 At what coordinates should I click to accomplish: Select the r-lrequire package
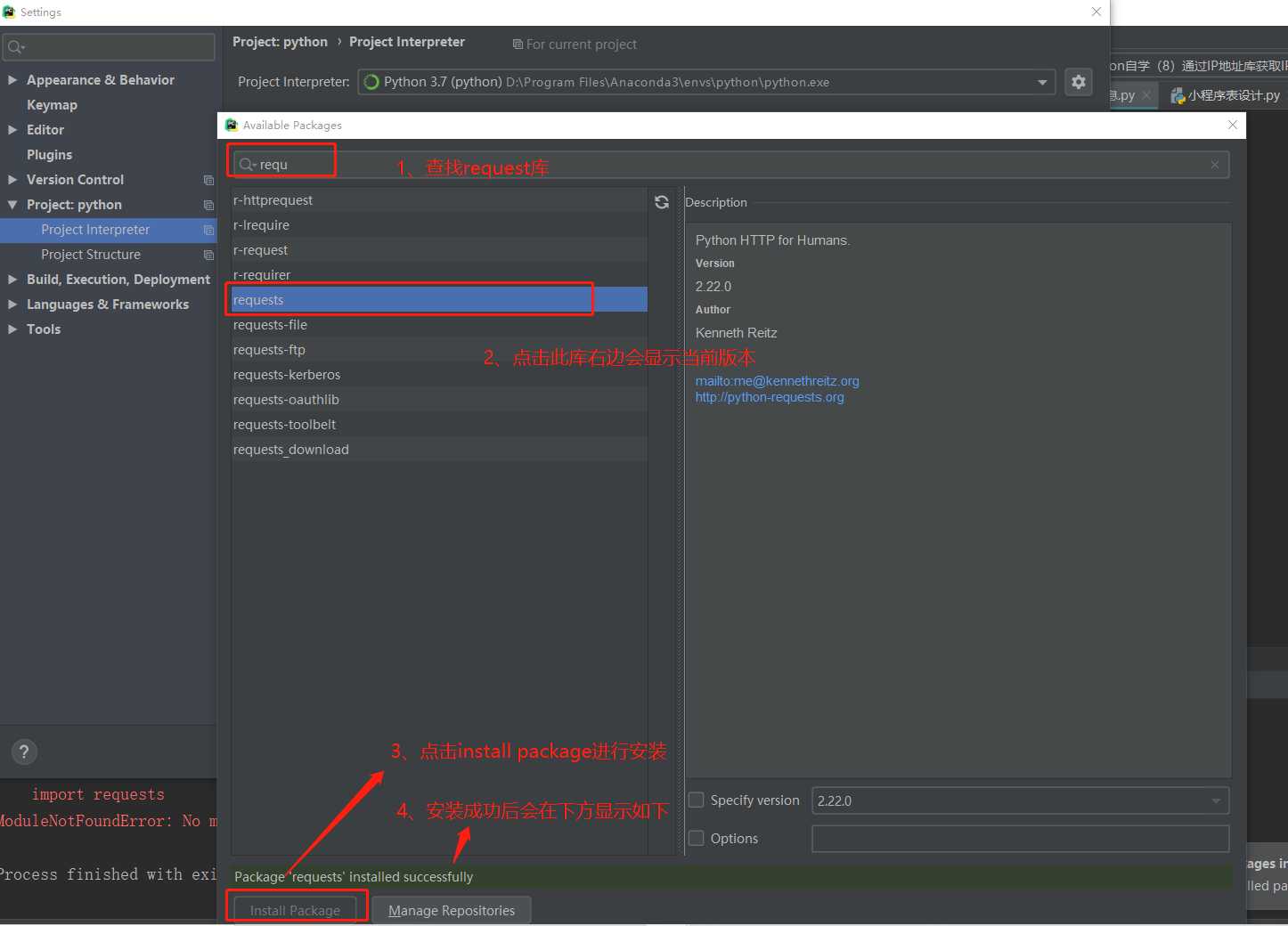click(439, 225)
